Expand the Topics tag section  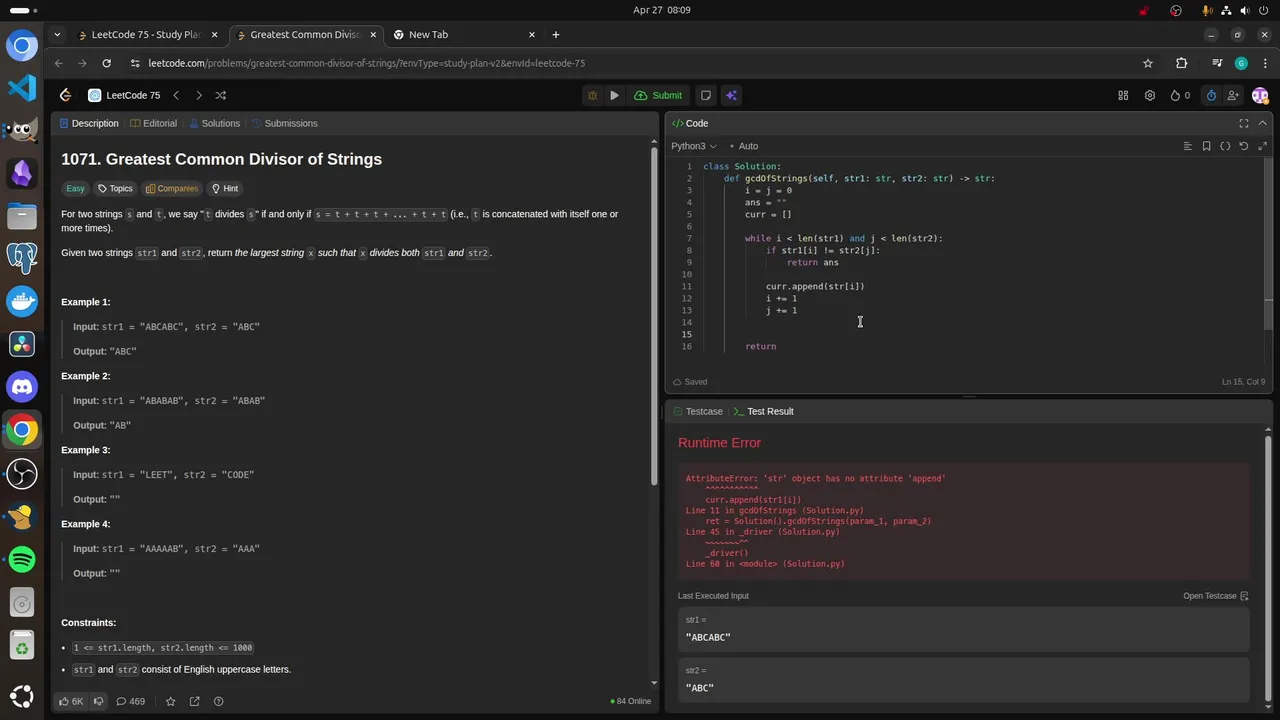click(x=115, y=188)
